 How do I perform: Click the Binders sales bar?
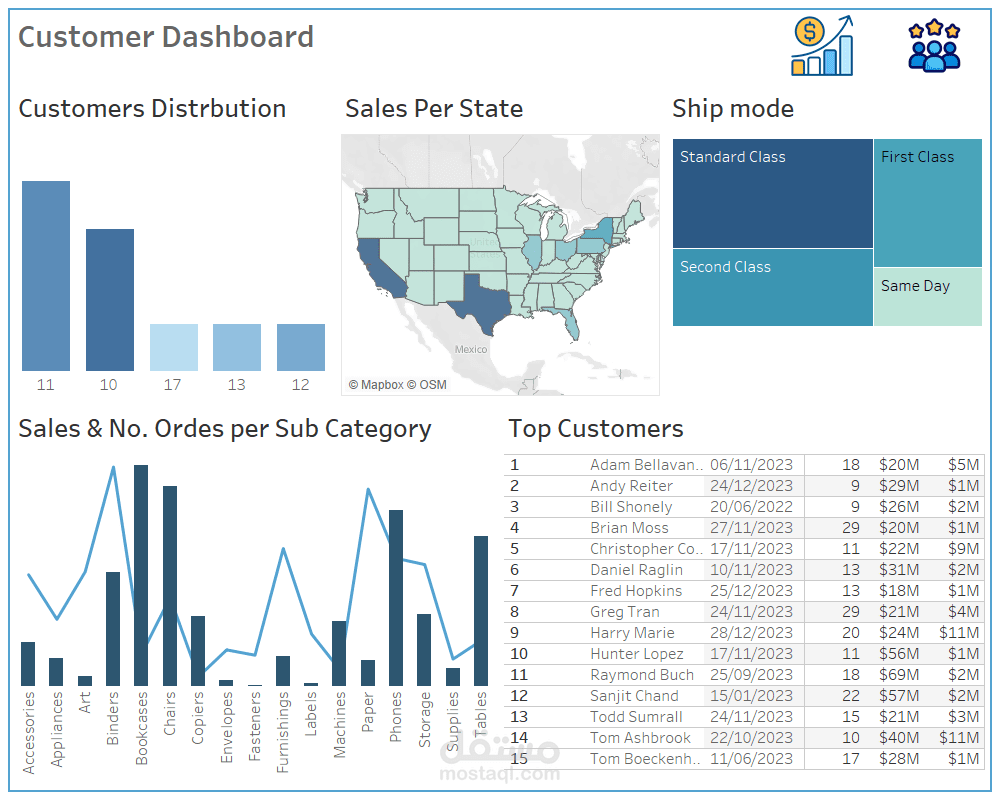click(x=113, y=629)
